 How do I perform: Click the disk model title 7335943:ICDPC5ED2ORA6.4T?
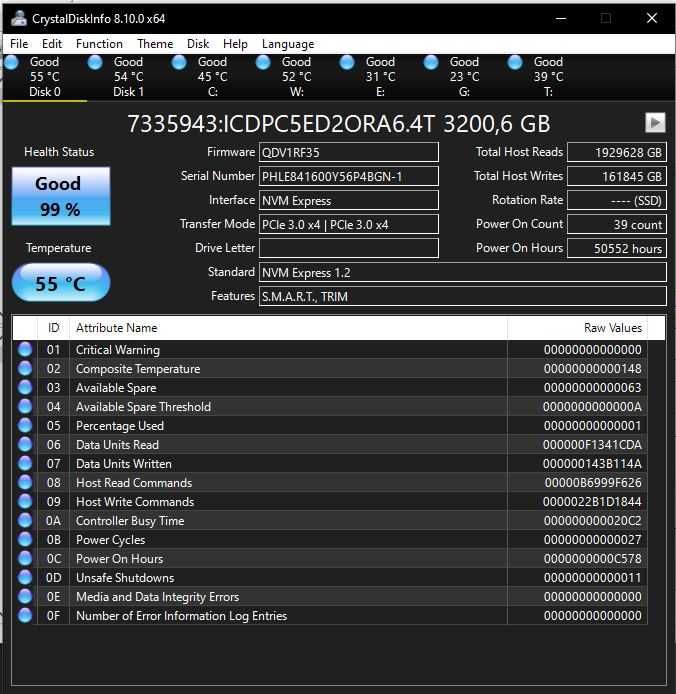click(x=282, y=123)
